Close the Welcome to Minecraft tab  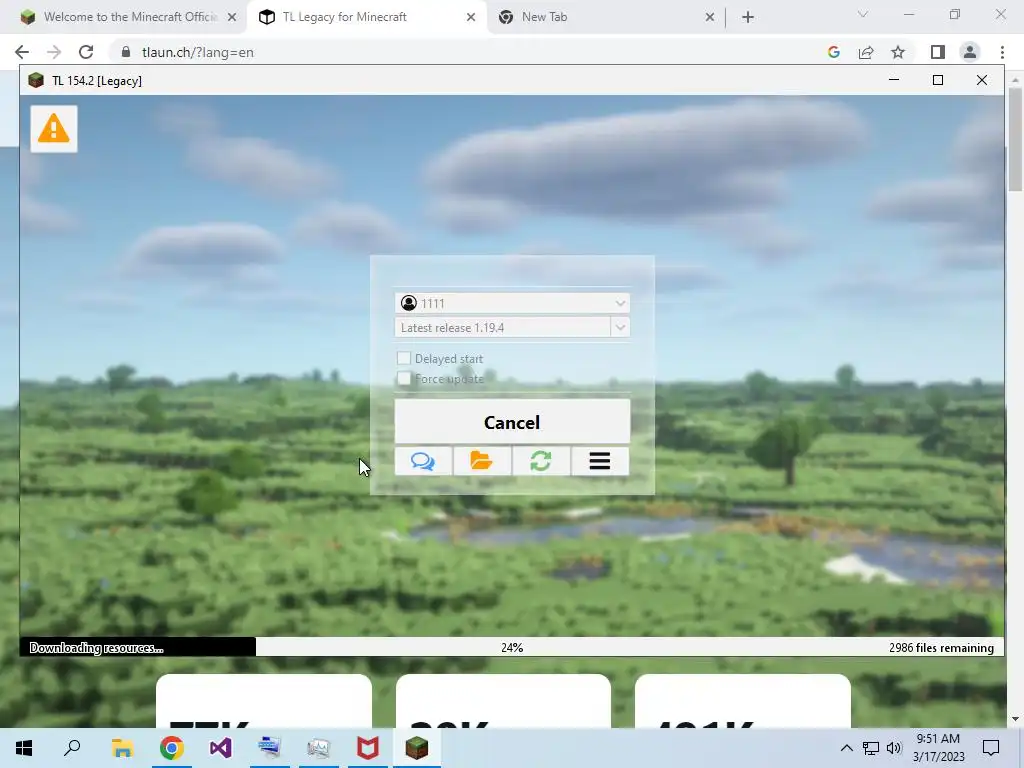click(x=232, y=17)
